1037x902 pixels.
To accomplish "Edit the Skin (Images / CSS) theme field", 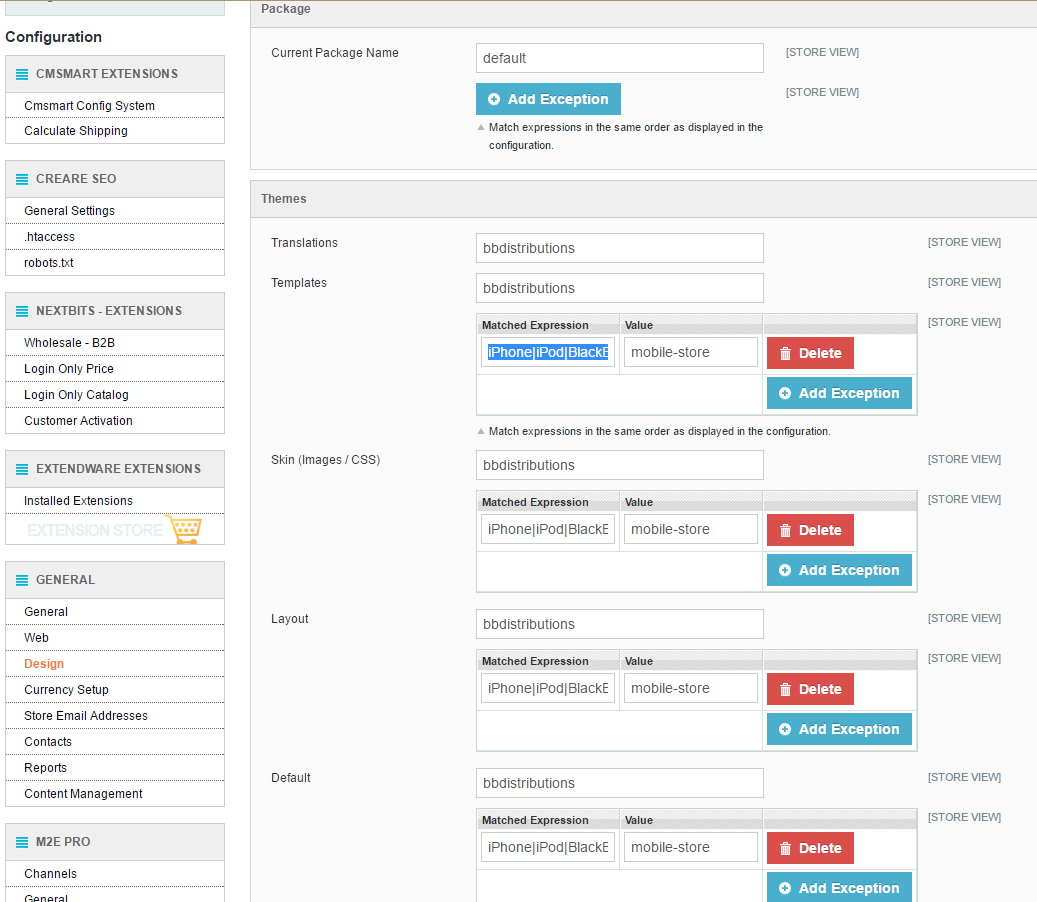I will [620, 465].
